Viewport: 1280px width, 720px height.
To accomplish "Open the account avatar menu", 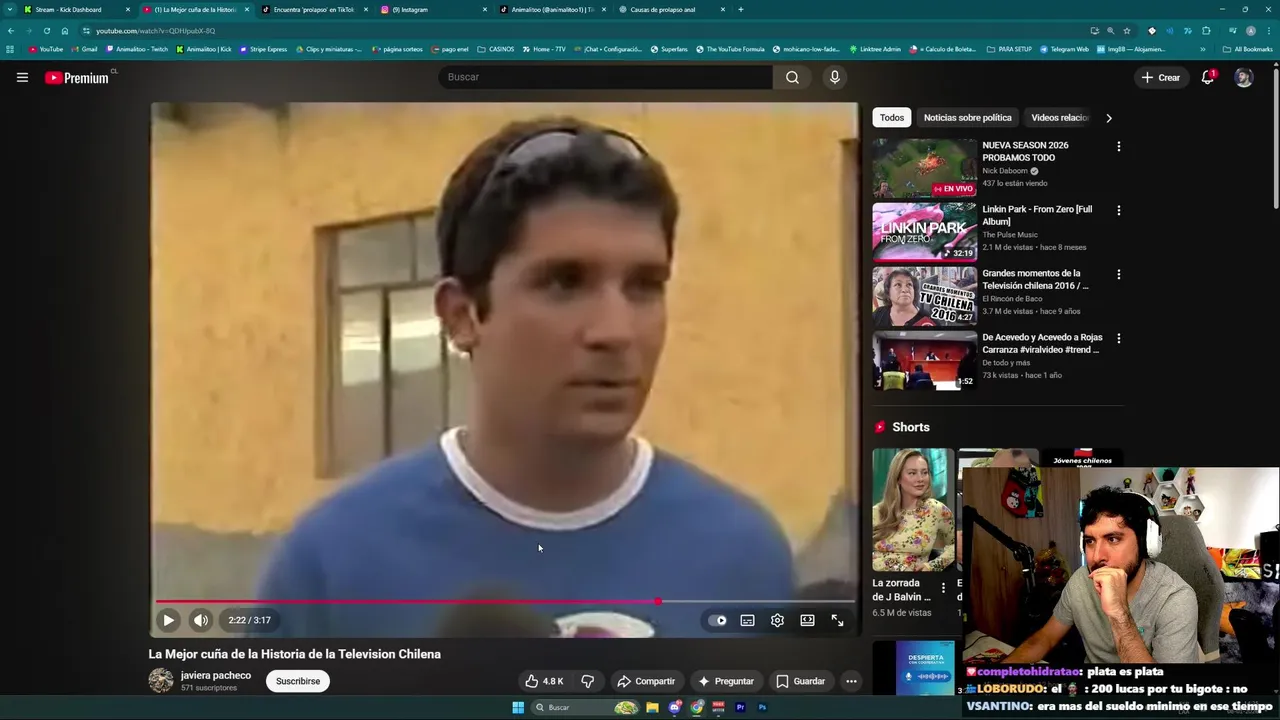I will [1244, 77].
